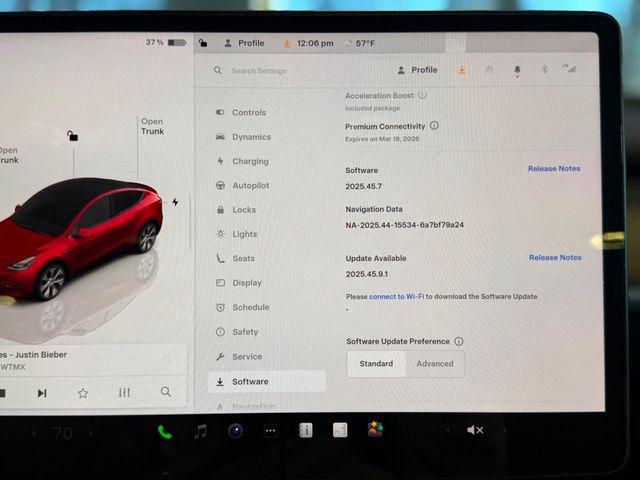Open the Controls settings menu
This screenshot has width=640, height=480.
coord(249,112)
